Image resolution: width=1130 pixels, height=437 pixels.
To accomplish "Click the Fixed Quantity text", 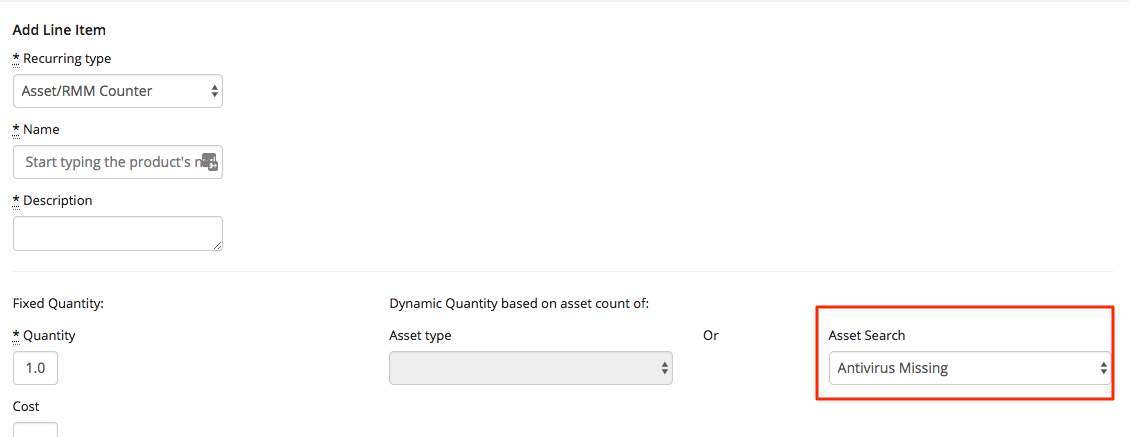I will click(x=58, y=303).
